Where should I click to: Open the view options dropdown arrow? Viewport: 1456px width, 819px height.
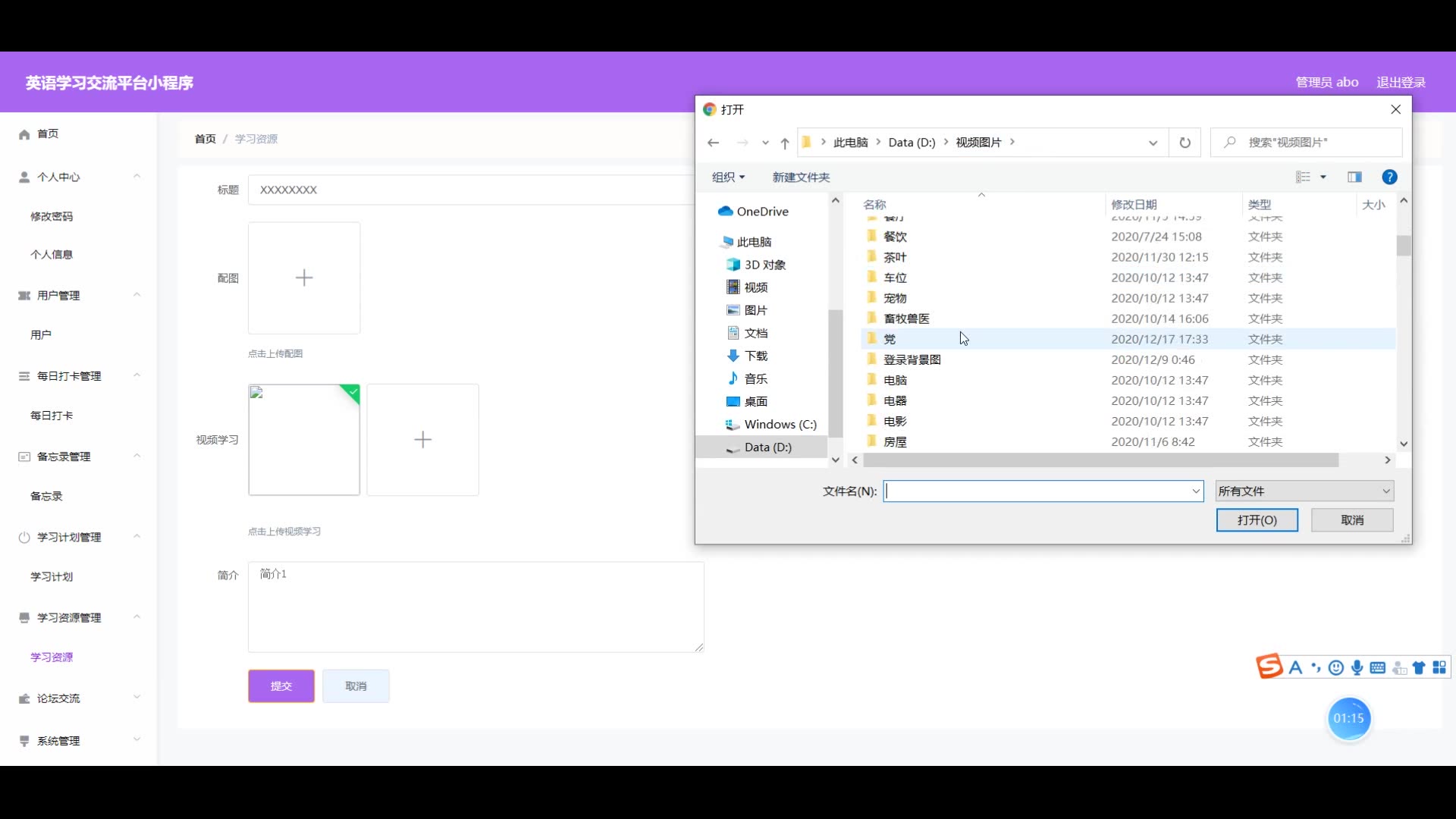pyautogui.click(x=1323, y=177)
